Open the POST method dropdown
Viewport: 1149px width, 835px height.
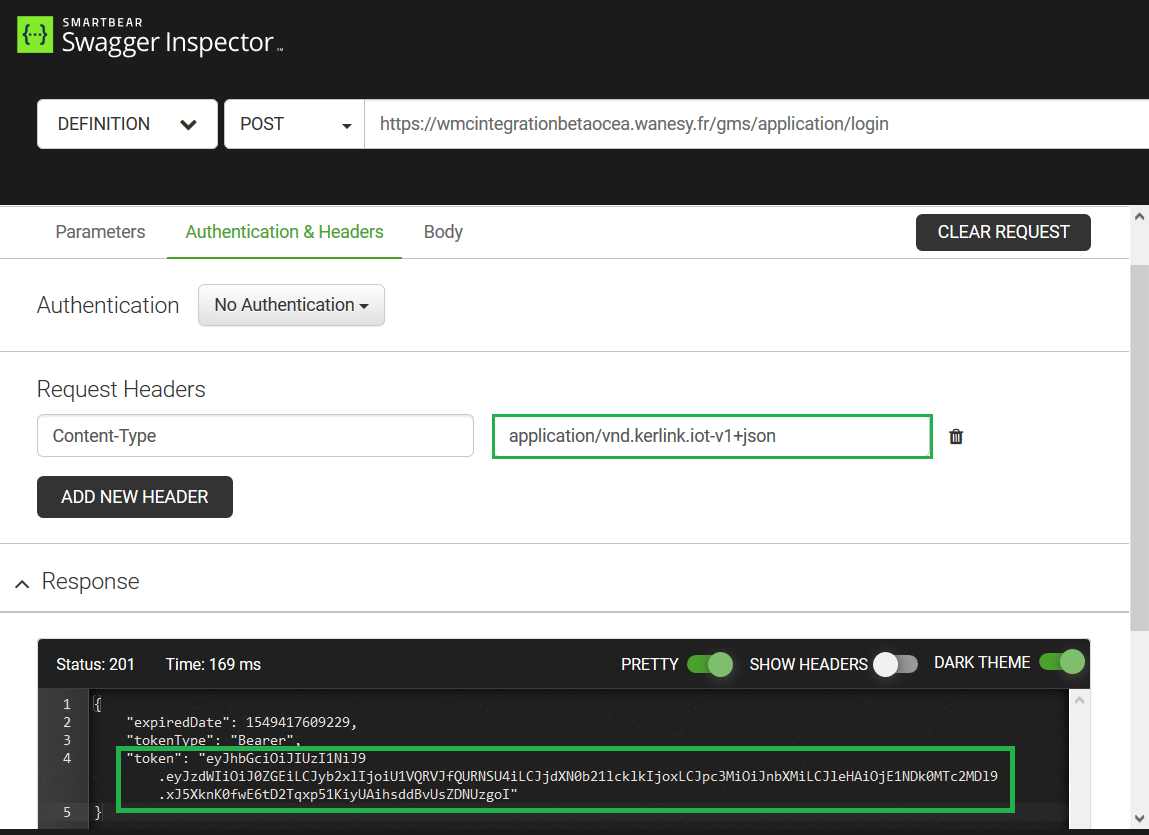tap(294, 125)
